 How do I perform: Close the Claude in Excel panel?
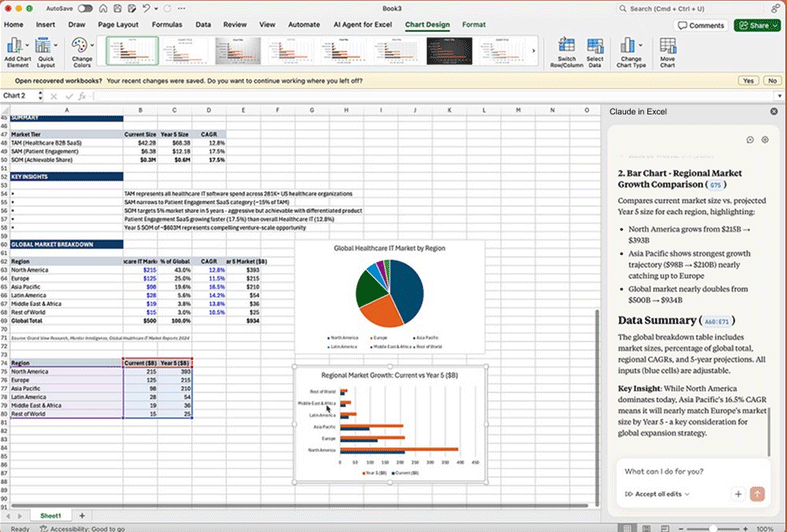click(773, 112)
